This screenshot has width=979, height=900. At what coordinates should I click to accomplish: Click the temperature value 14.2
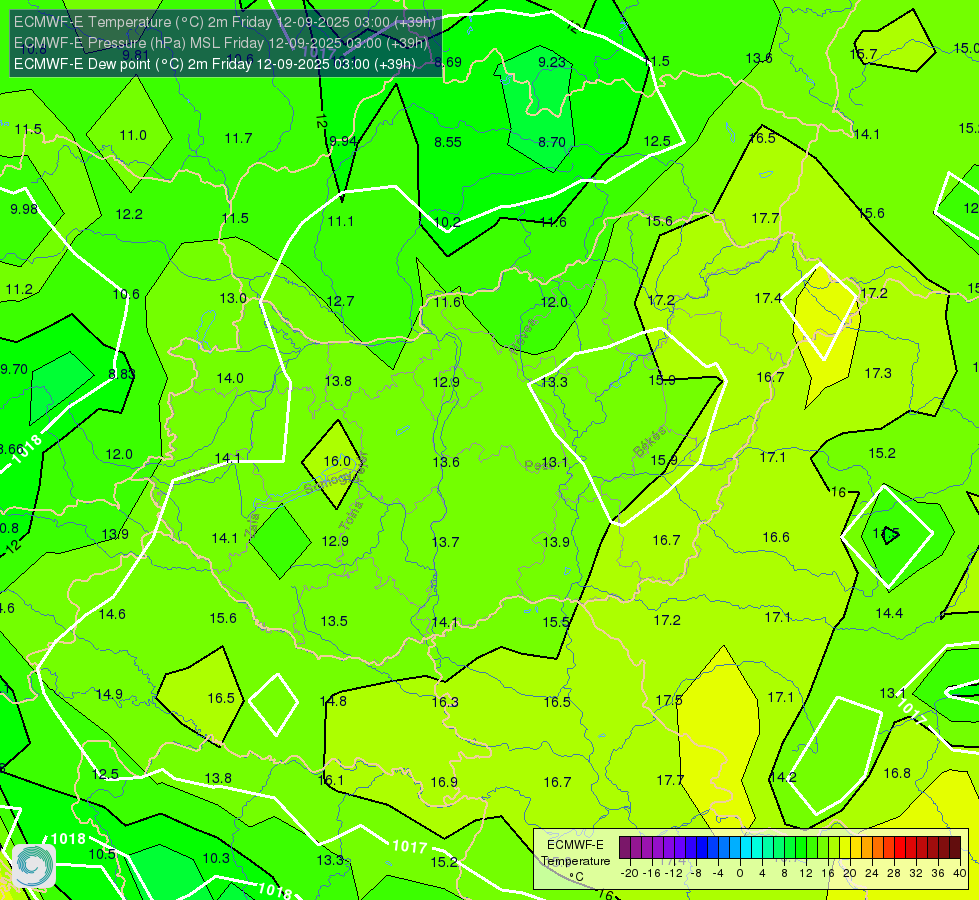click(782, 777)
